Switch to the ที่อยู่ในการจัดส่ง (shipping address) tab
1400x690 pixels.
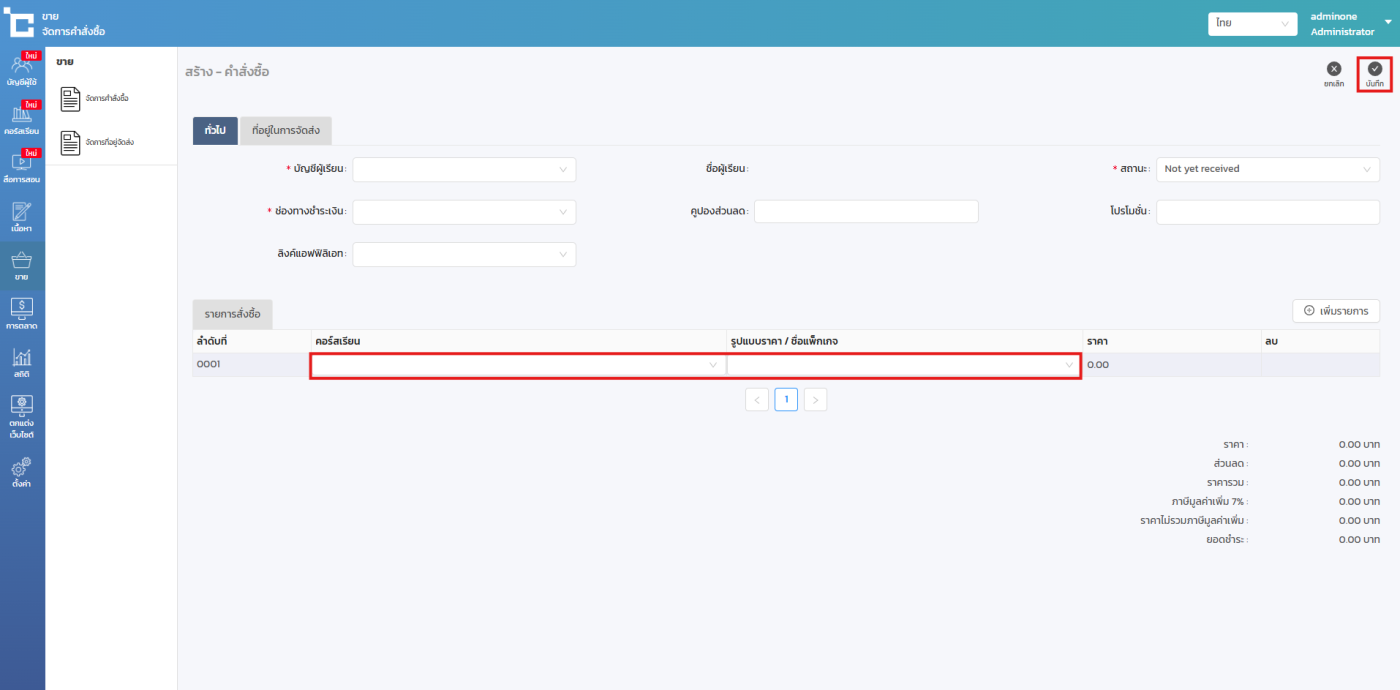286,131
